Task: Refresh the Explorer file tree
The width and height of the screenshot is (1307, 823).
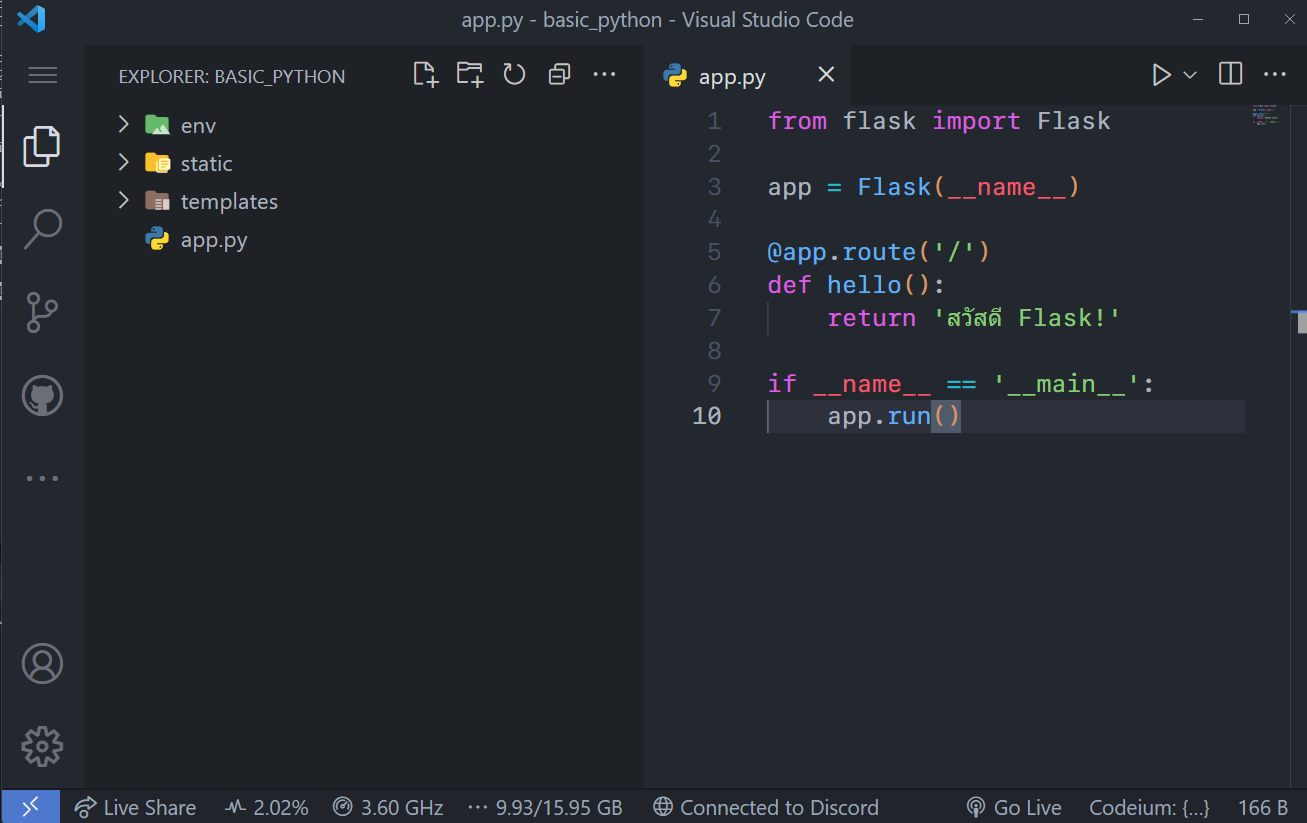Action: [x=514, y=75]
